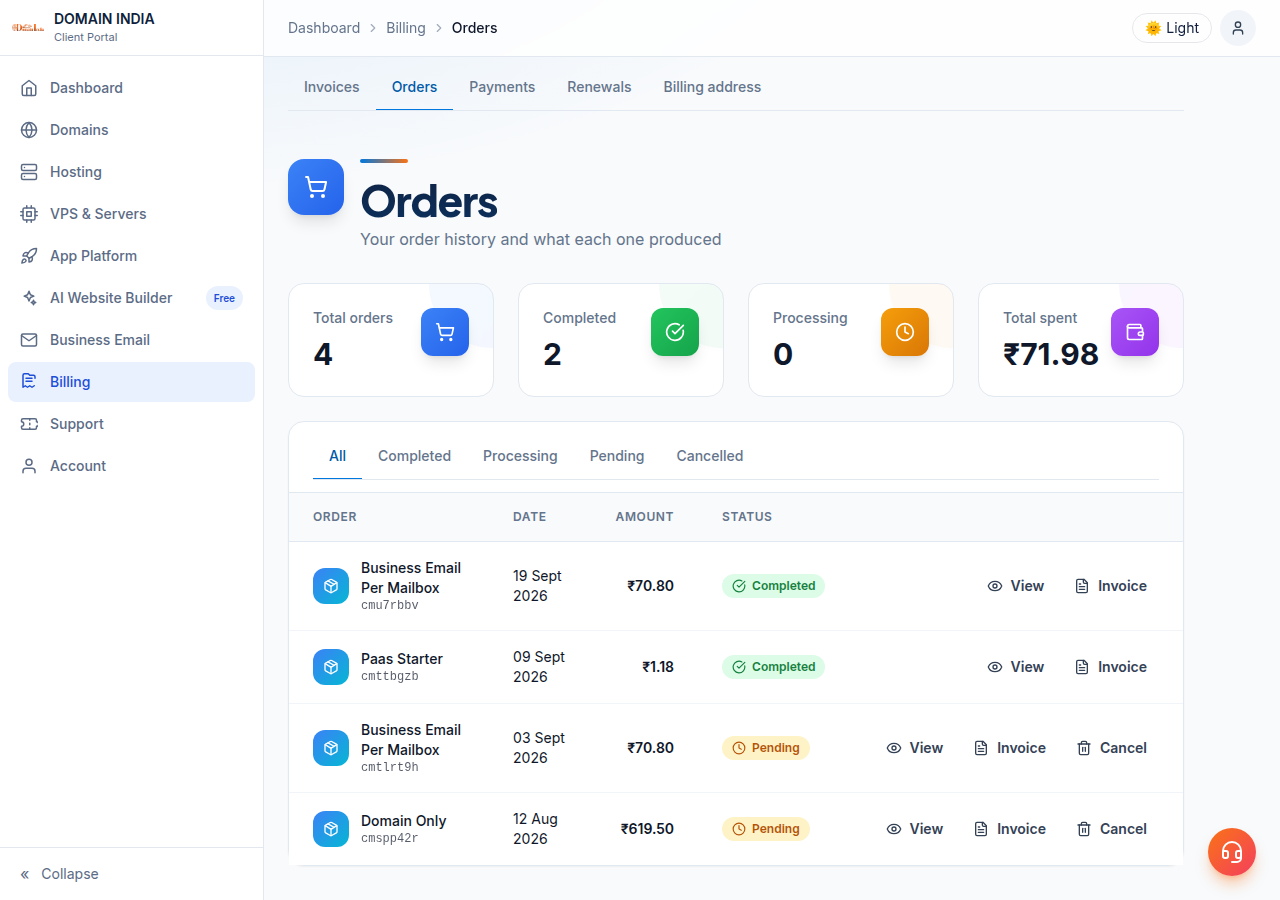Open the Renewals tab

(x=599, y=87)
